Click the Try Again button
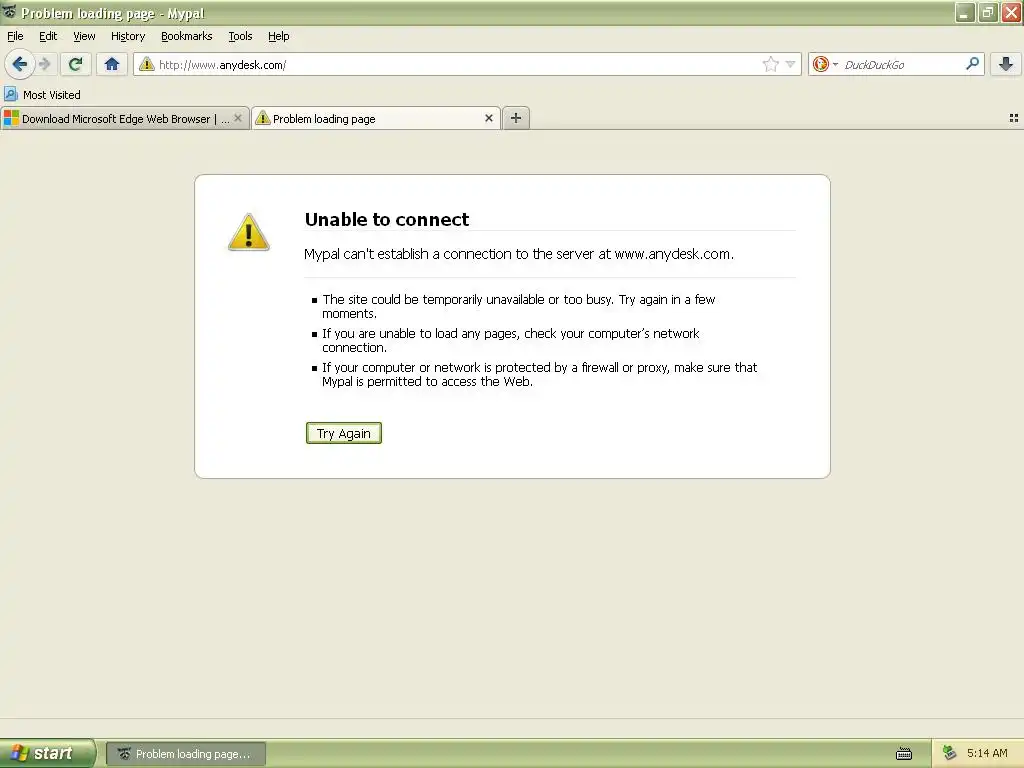 (x=344, y=433)
